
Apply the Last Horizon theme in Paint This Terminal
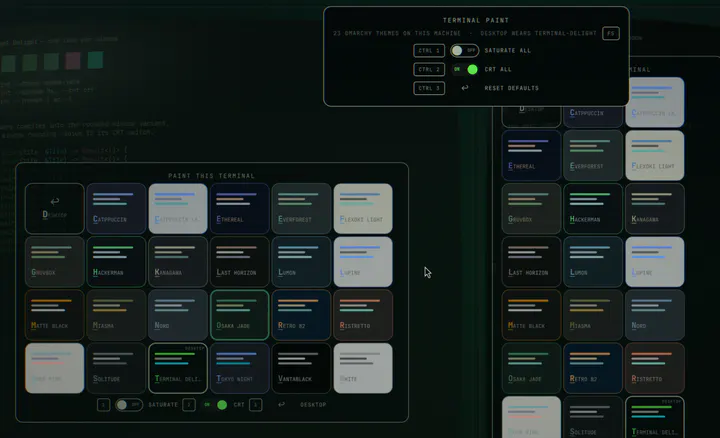click(x=240, y=262)
